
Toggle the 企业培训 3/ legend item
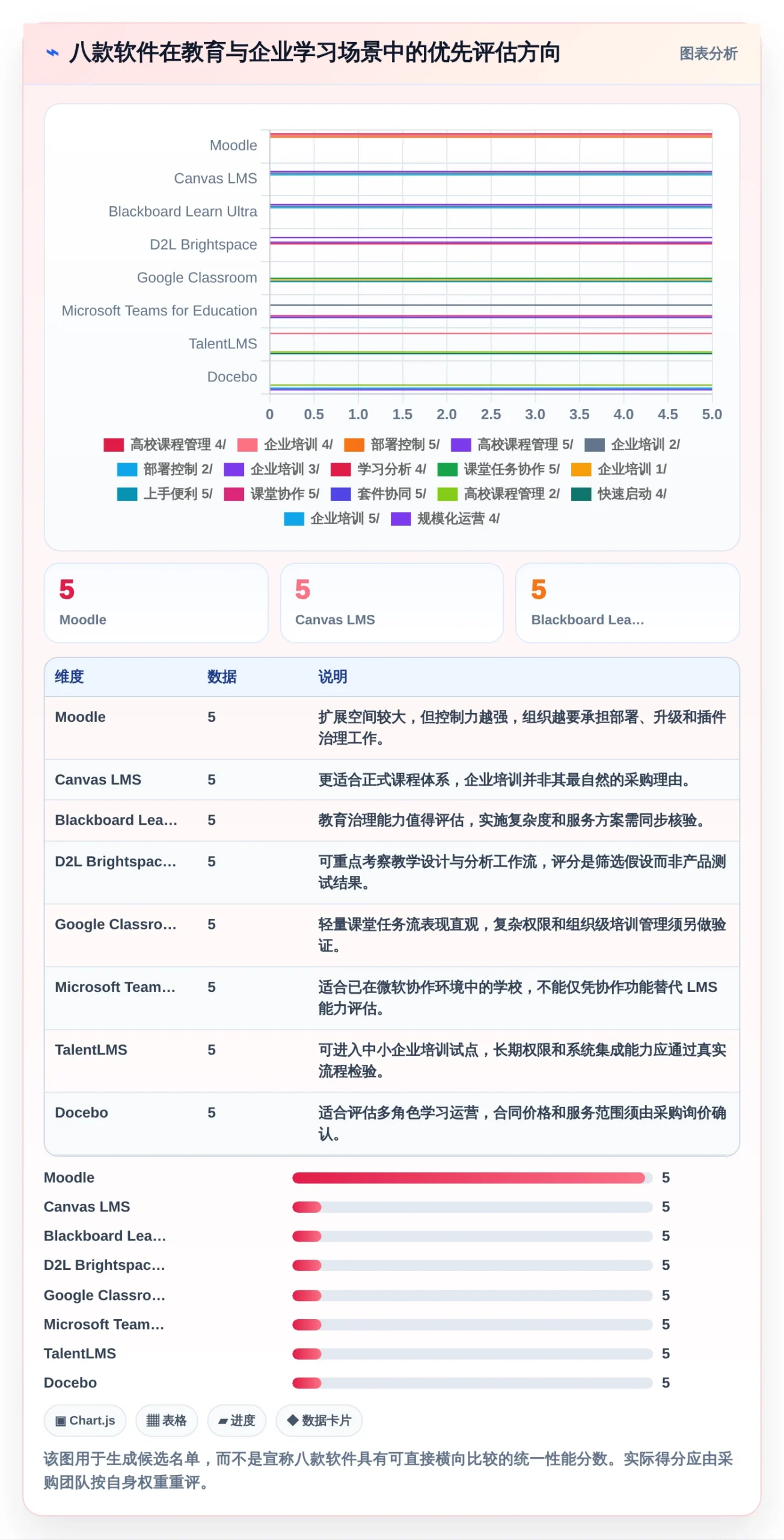click(272, 469)
